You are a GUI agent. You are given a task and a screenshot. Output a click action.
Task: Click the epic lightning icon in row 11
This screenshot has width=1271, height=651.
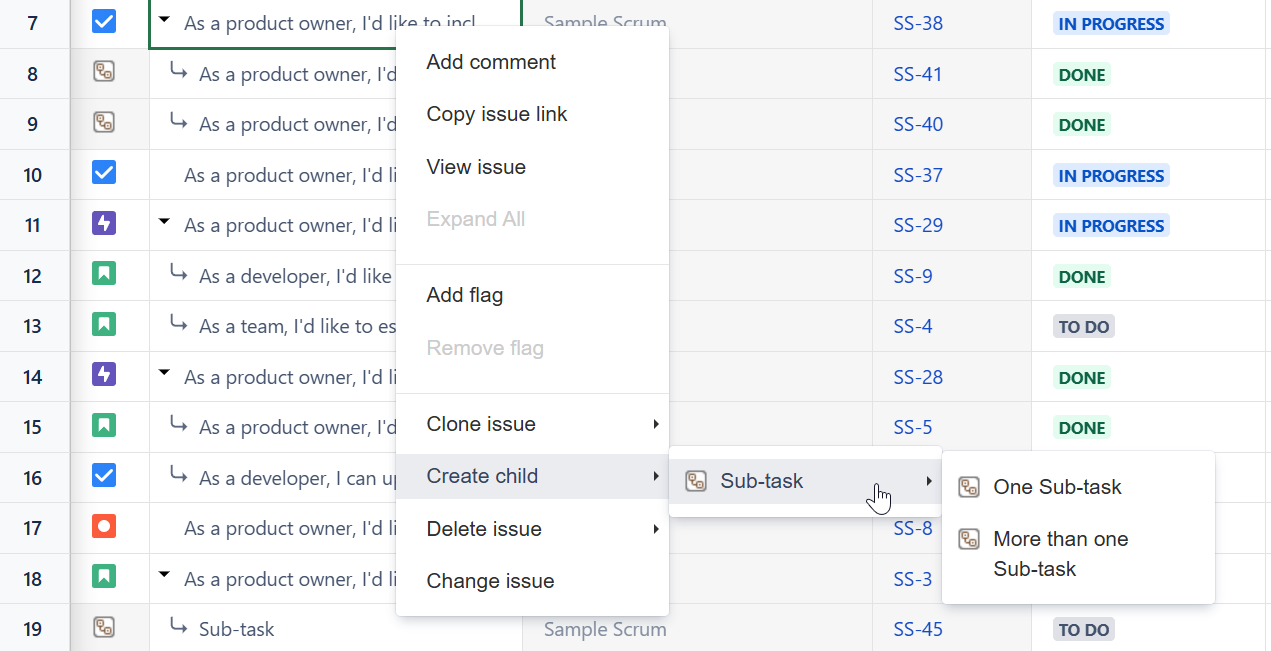point(104,224)
